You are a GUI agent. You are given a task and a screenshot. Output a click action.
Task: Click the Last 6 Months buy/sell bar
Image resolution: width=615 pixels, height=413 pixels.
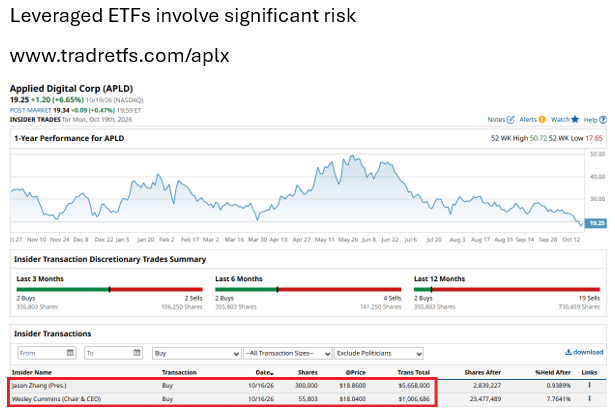tap(308, 289)
